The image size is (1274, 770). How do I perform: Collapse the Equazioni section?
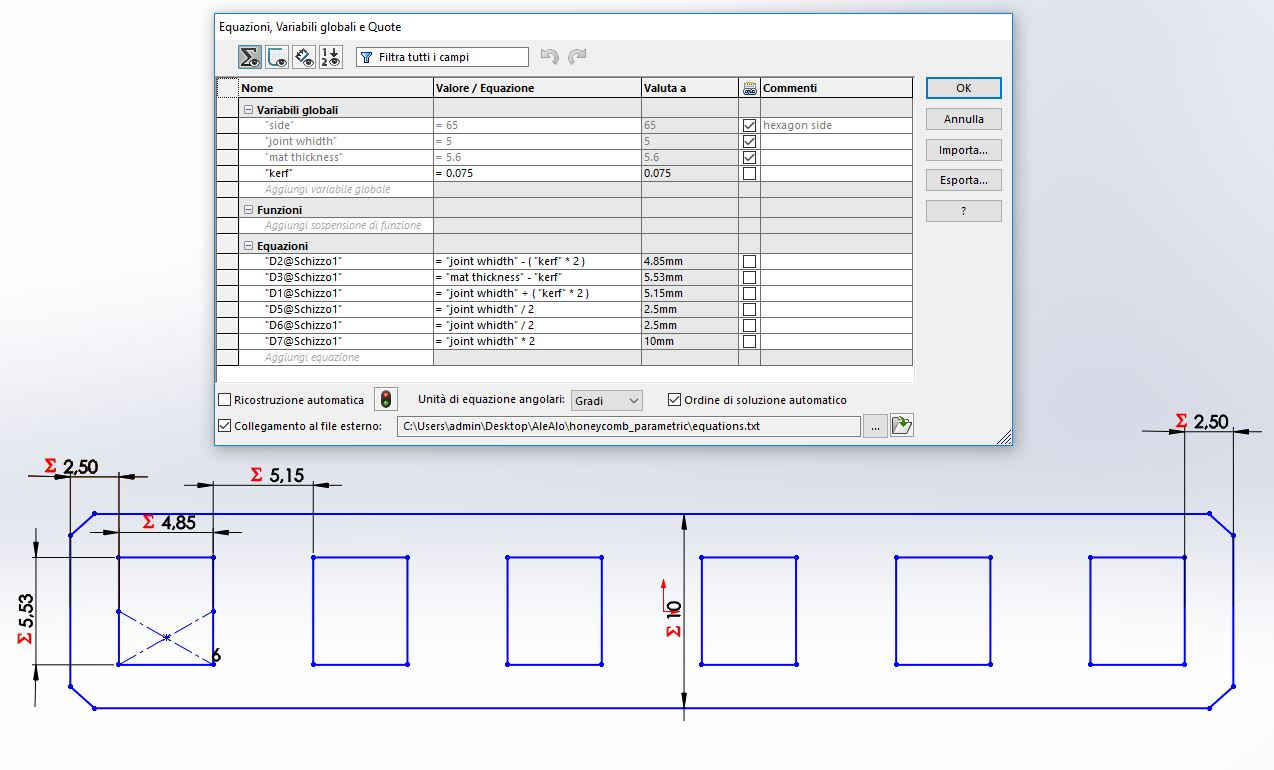(248, 246)
